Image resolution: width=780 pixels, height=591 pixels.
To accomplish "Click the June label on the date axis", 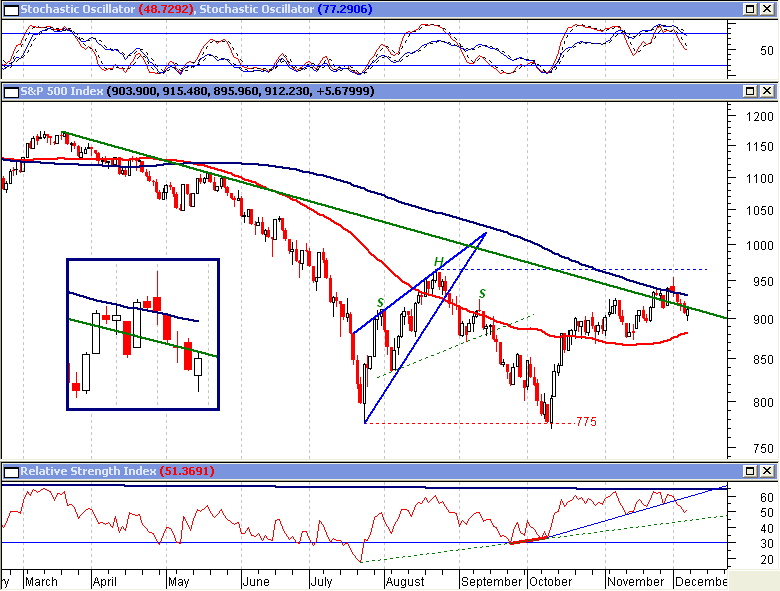I will pyautogui.click(x=256, y=582).
